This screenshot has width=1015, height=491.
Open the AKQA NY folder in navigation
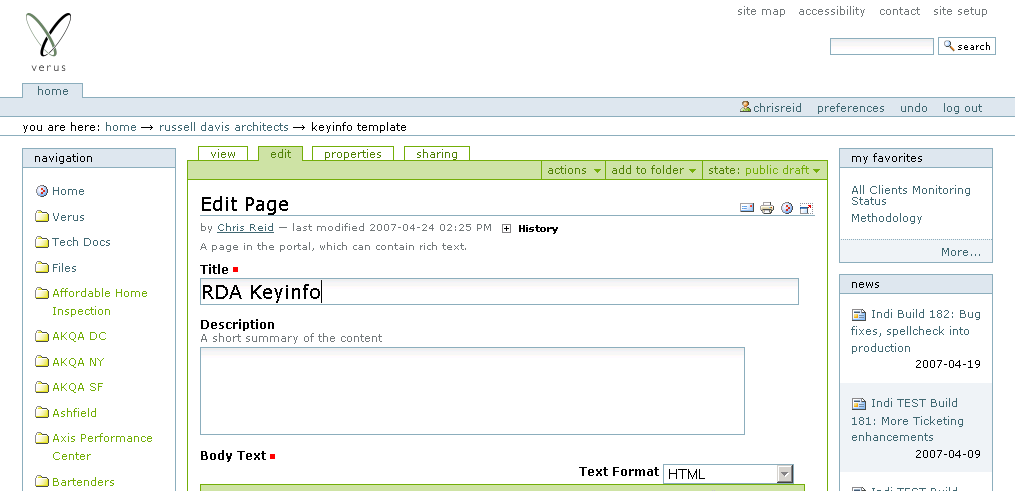[78, 362]
